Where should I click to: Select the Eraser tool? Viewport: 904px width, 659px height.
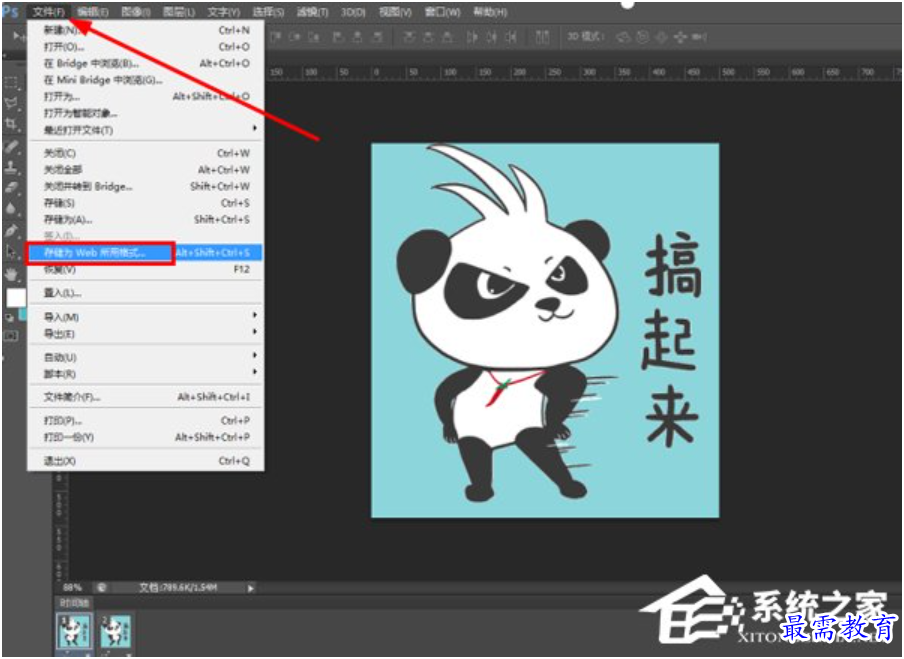coord(11,187)
